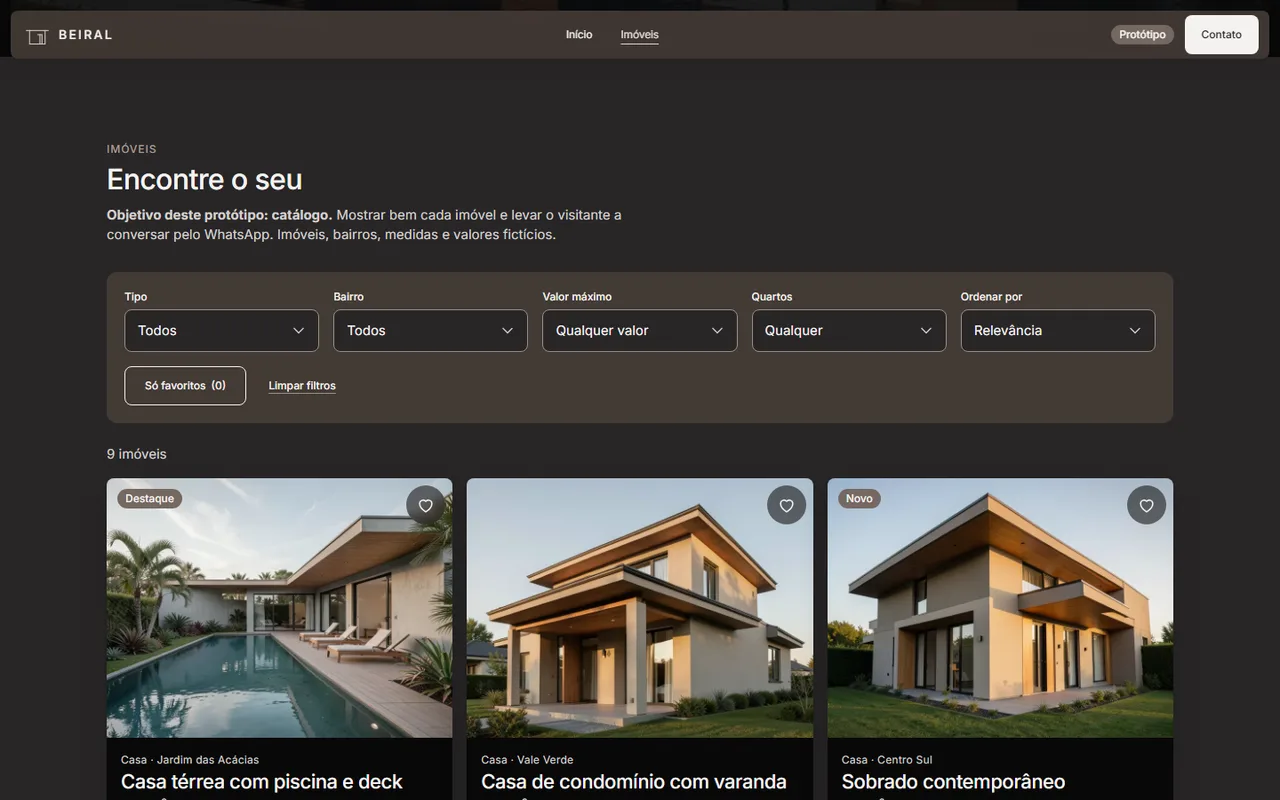Open the pool house photo thumbnail
This screenshot has width=1280, height=800.
point(279,608)
